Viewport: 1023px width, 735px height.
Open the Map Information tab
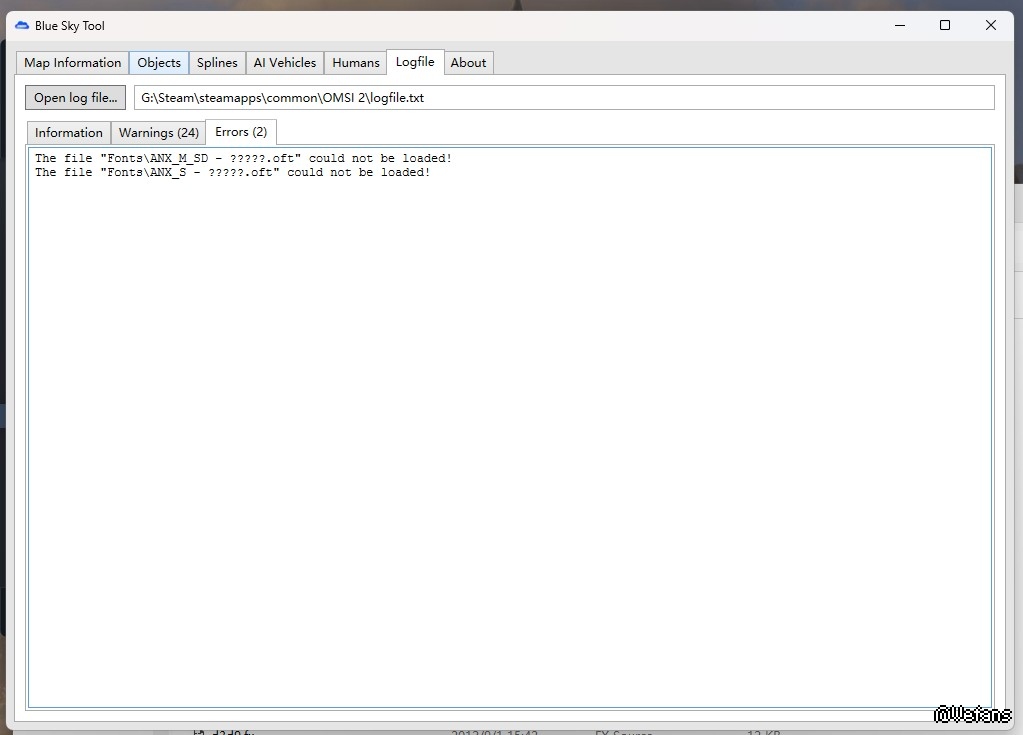point(72,63)
